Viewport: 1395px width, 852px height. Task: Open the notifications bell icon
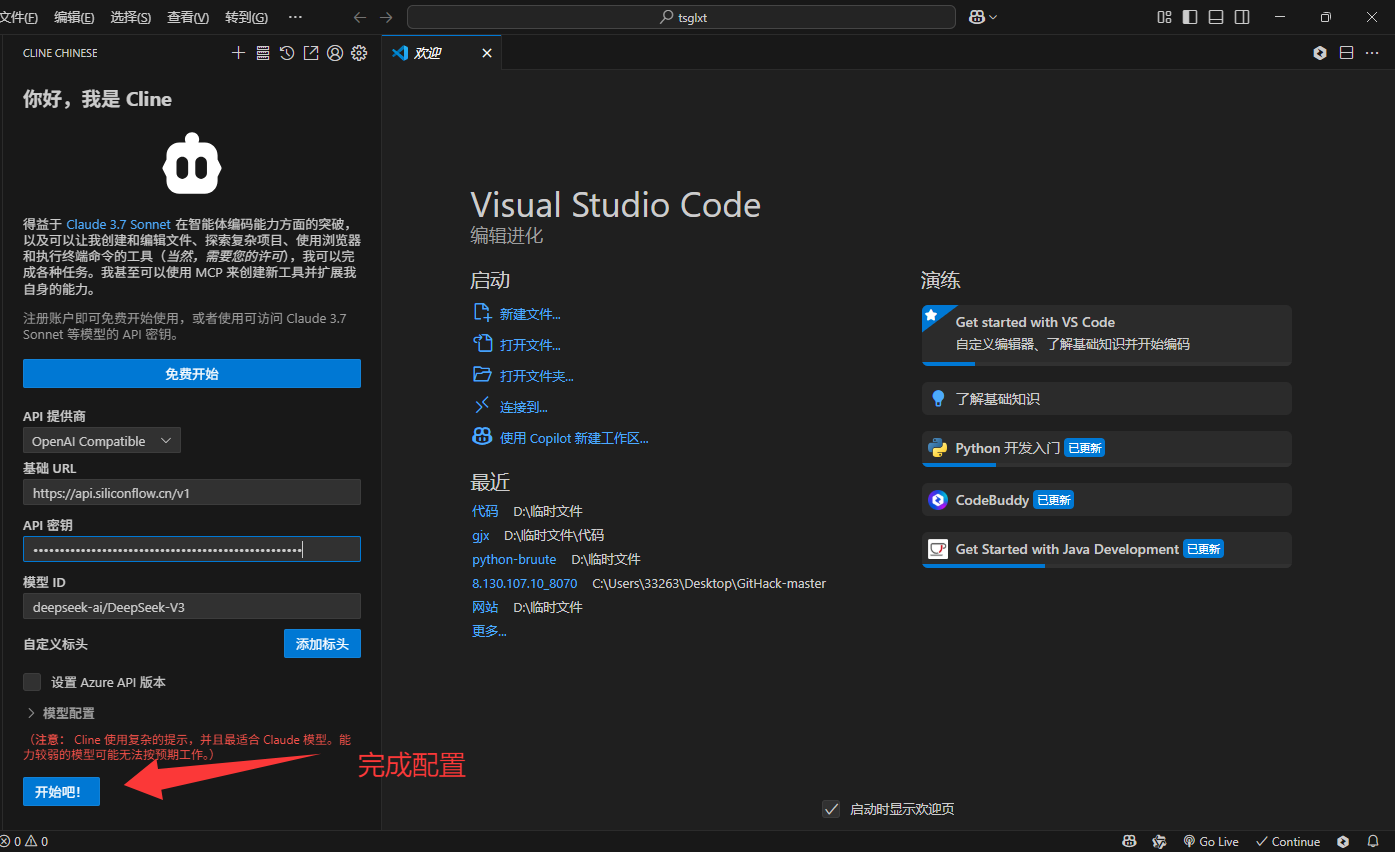point(1373,841)
